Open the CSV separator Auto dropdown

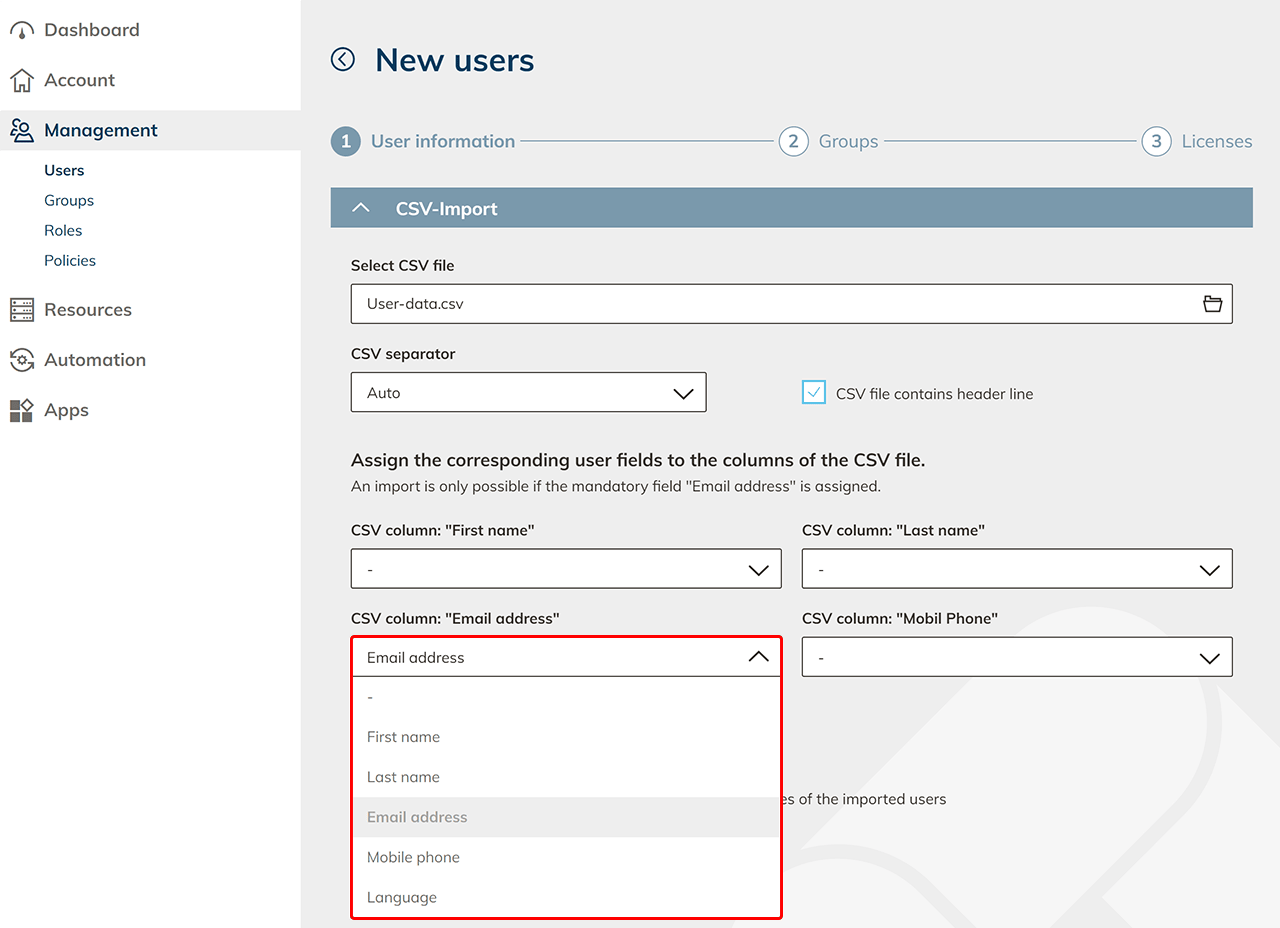528,393
